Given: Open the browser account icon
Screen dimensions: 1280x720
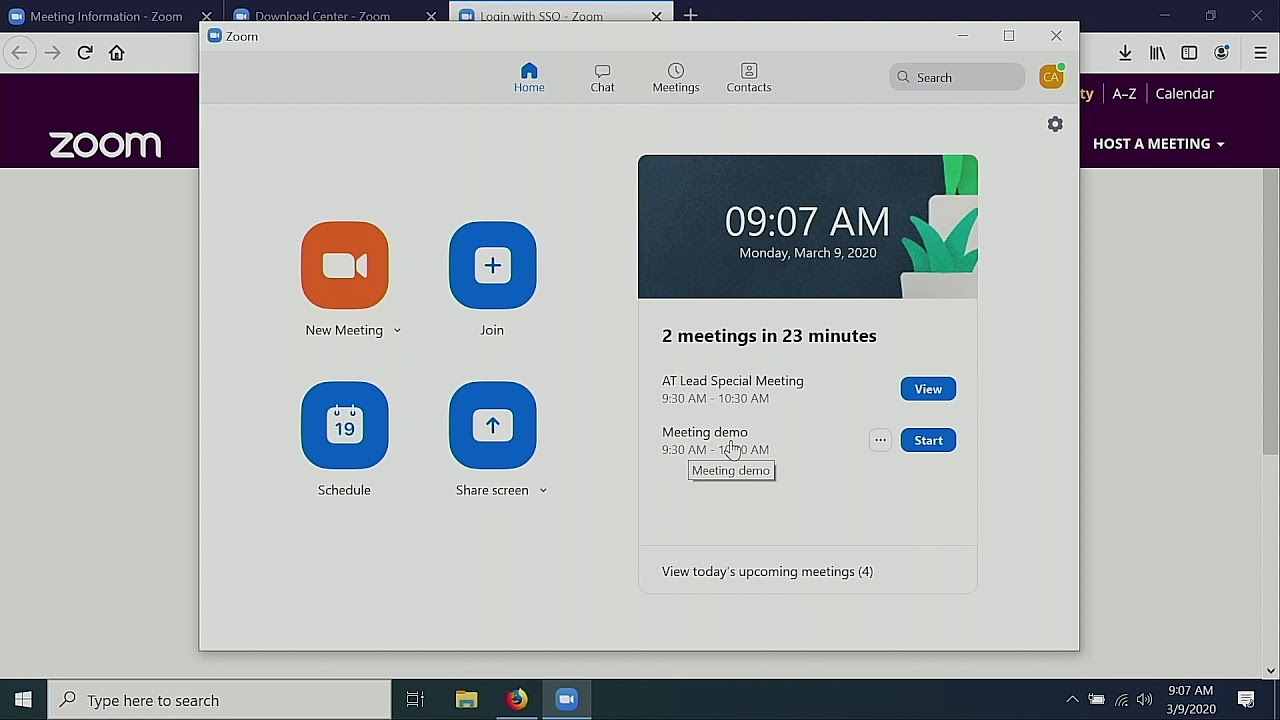Looking at the screenshot, I should (x=1221, y=53).
